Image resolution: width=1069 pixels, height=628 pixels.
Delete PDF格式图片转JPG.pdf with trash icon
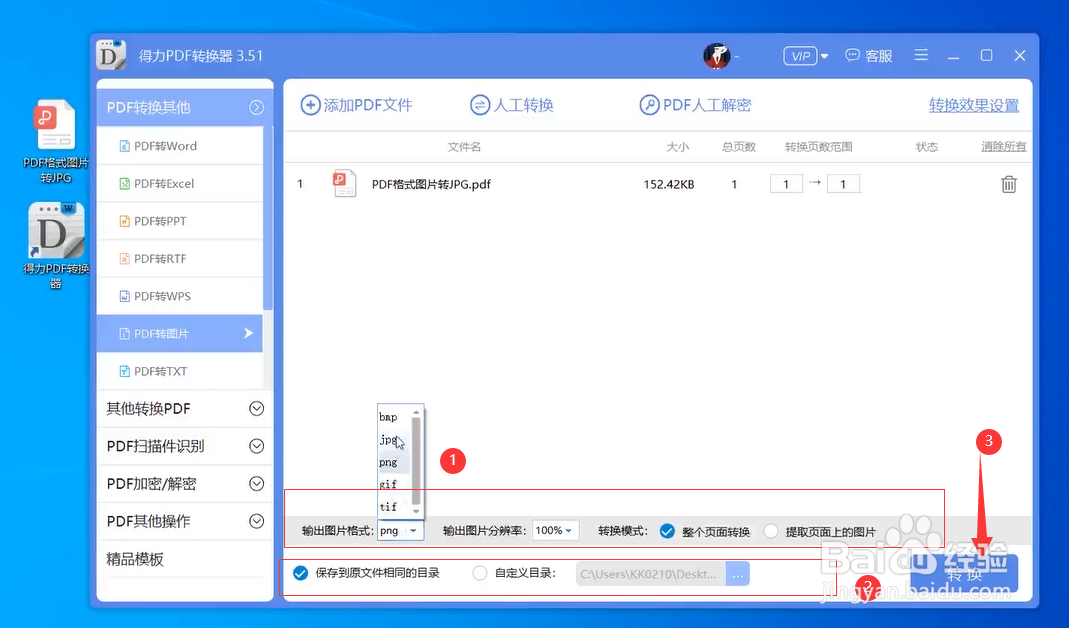pyautogui.click(x=1009, y=184)
